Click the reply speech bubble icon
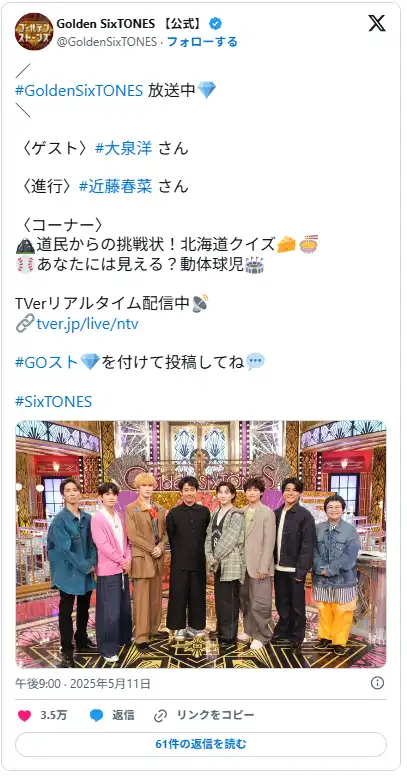The height and width of the screenshot is (776, 407). click(x=97, y=715)
